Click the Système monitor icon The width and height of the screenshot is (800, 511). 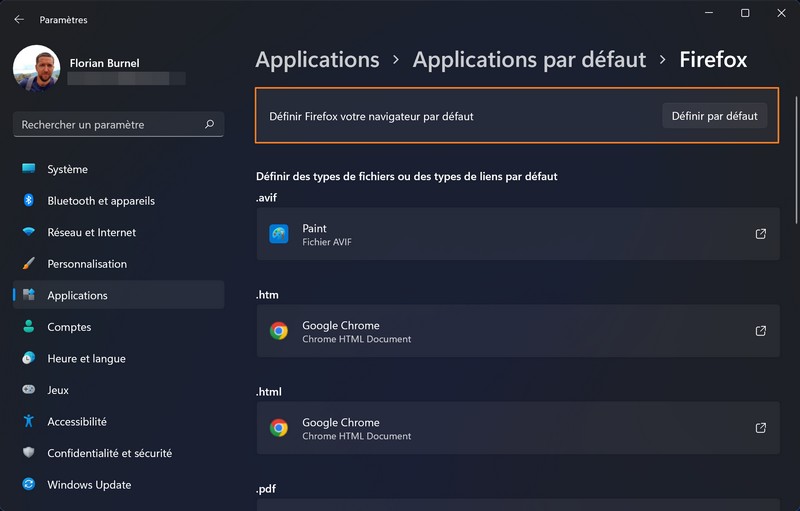(29, 168)
